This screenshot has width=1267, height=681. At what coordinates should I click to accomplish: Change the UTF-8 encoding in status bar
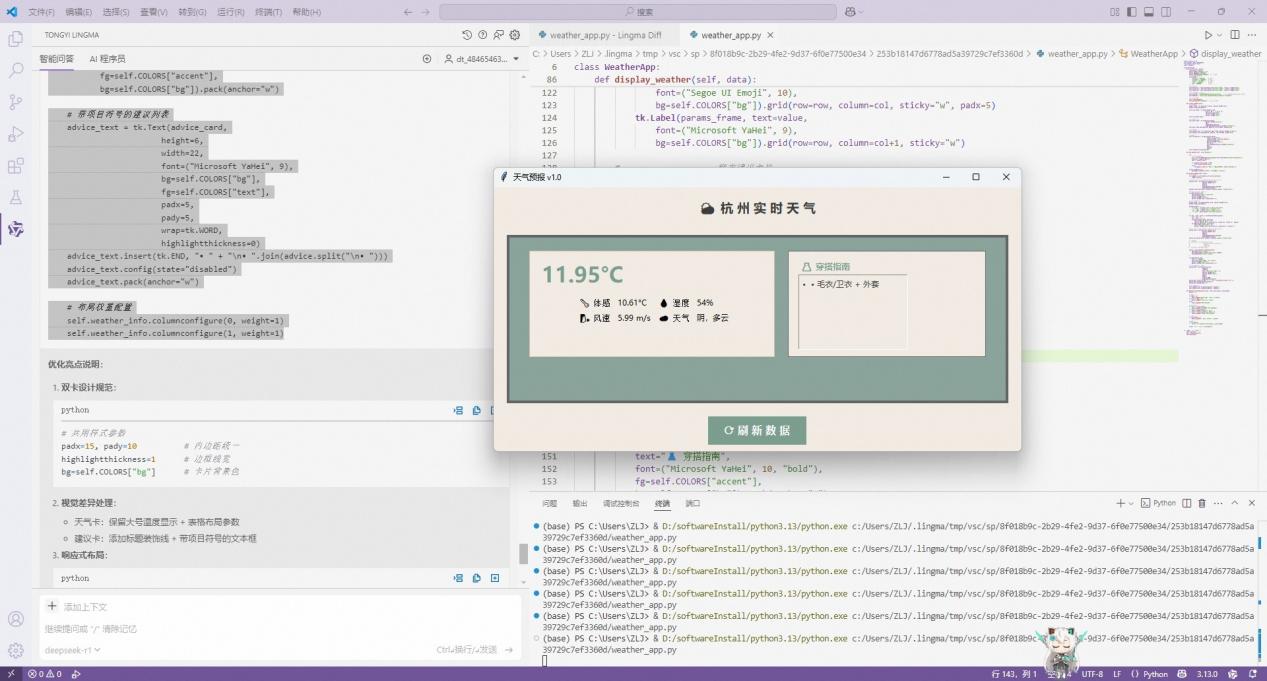[1092, 674]
